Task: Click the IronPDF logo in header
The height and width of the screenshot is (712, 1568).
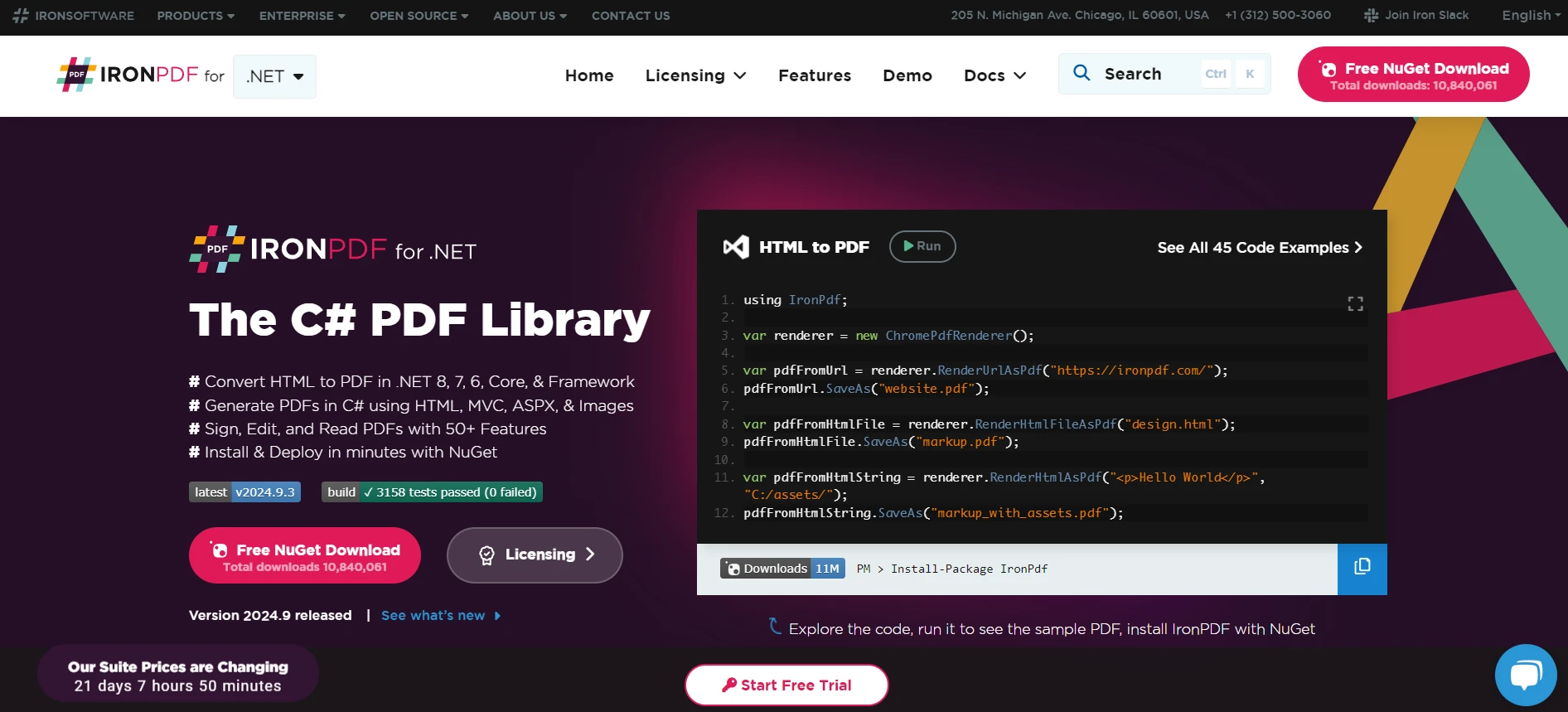Action: (128, 75)
